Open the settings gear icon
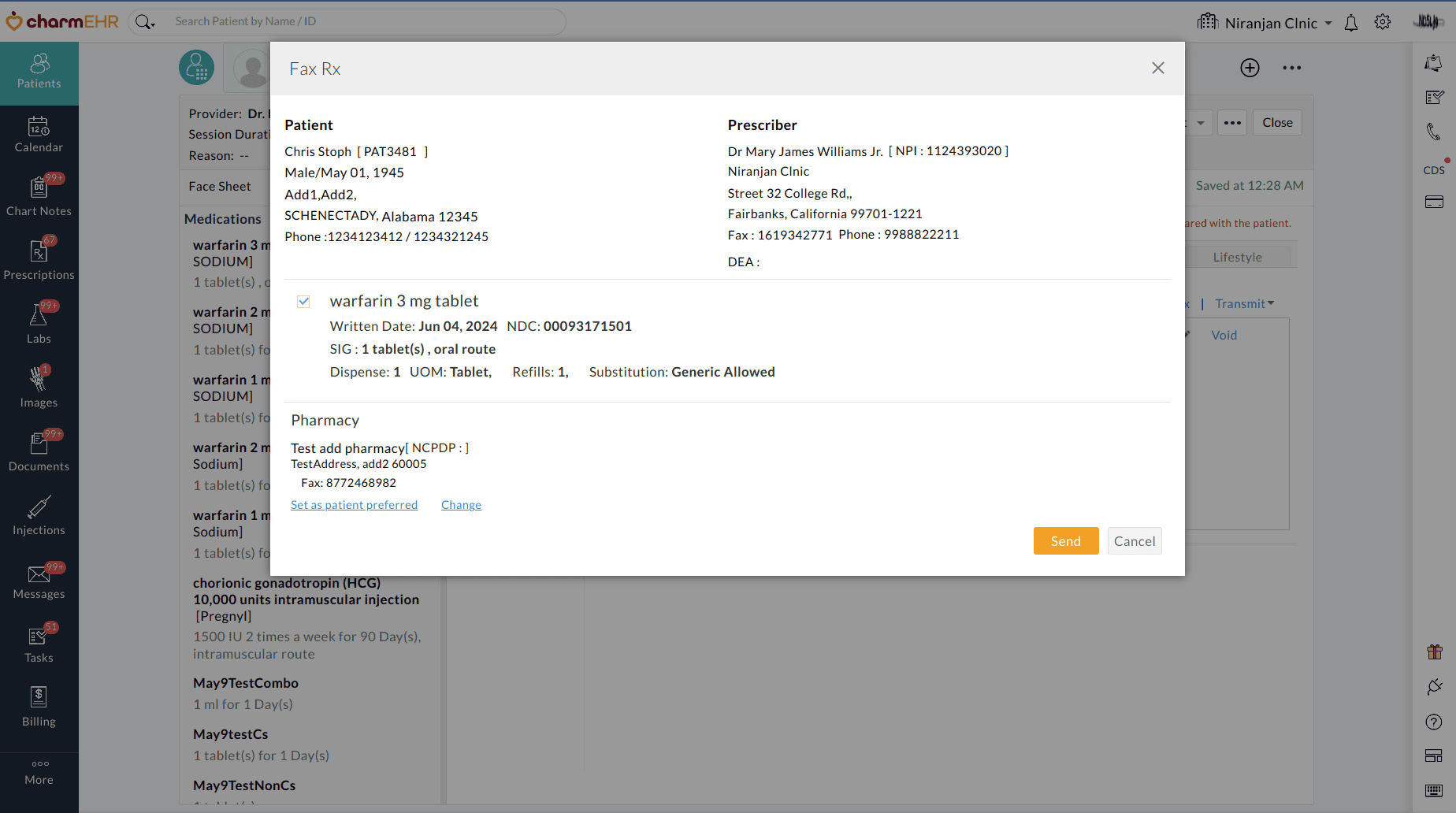 pos(1383,23)
